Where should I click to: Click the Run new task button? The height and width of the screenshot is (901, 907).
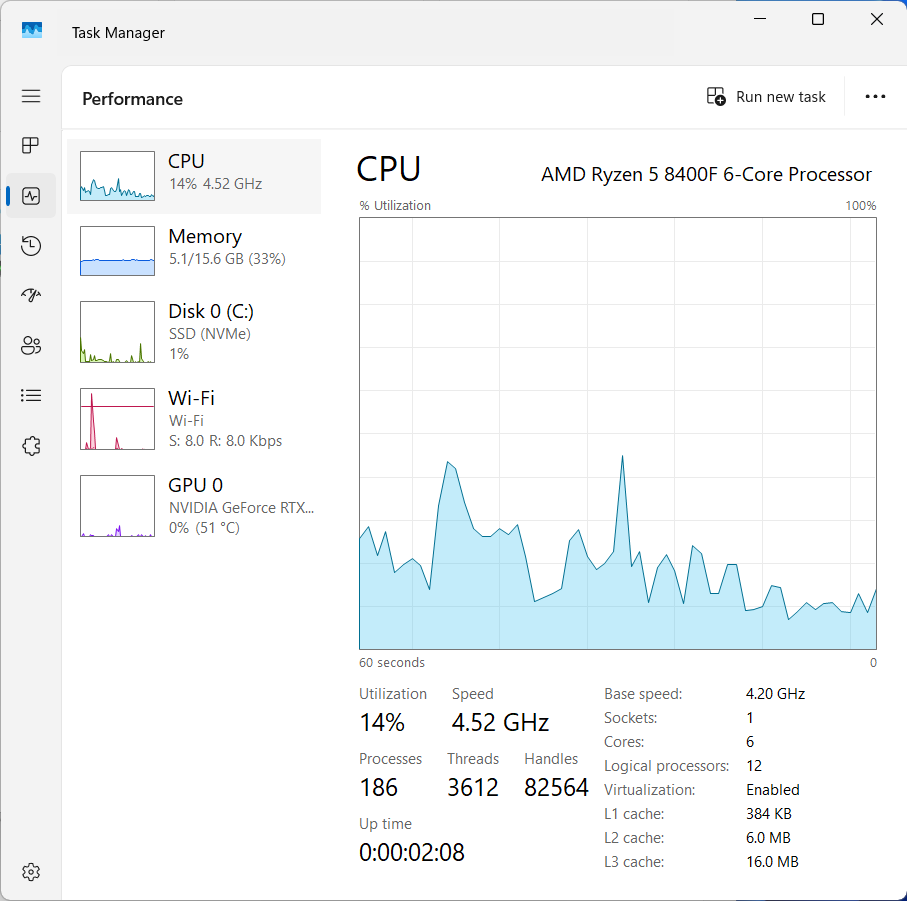(x=767, y=97)
